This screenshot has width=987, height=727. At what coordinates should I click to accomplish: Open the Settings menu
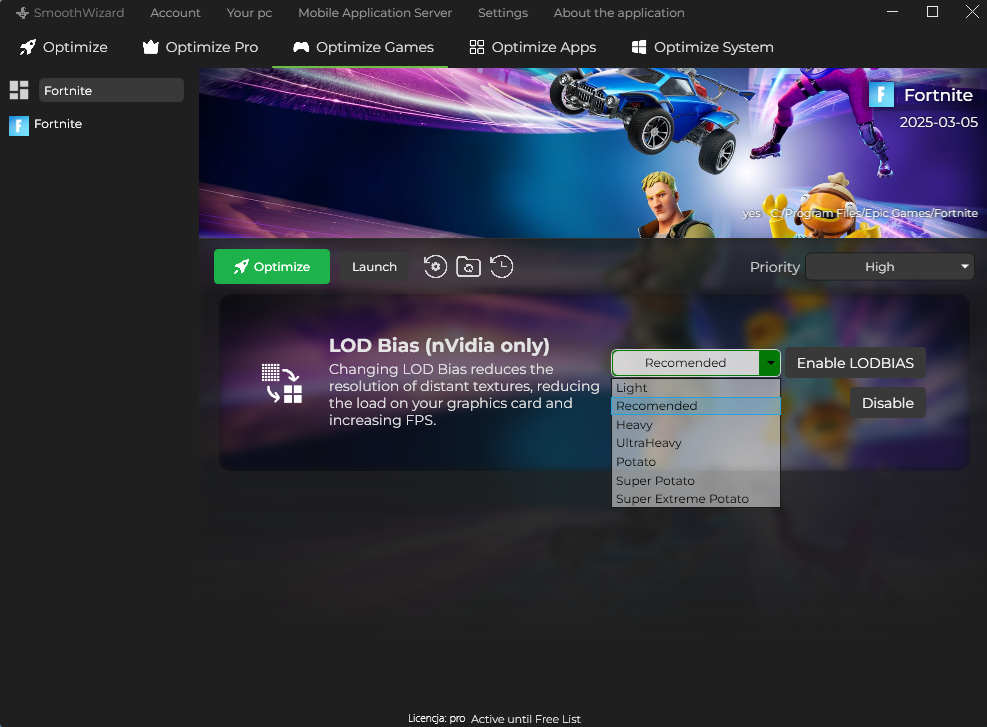(x=502, y=13)
